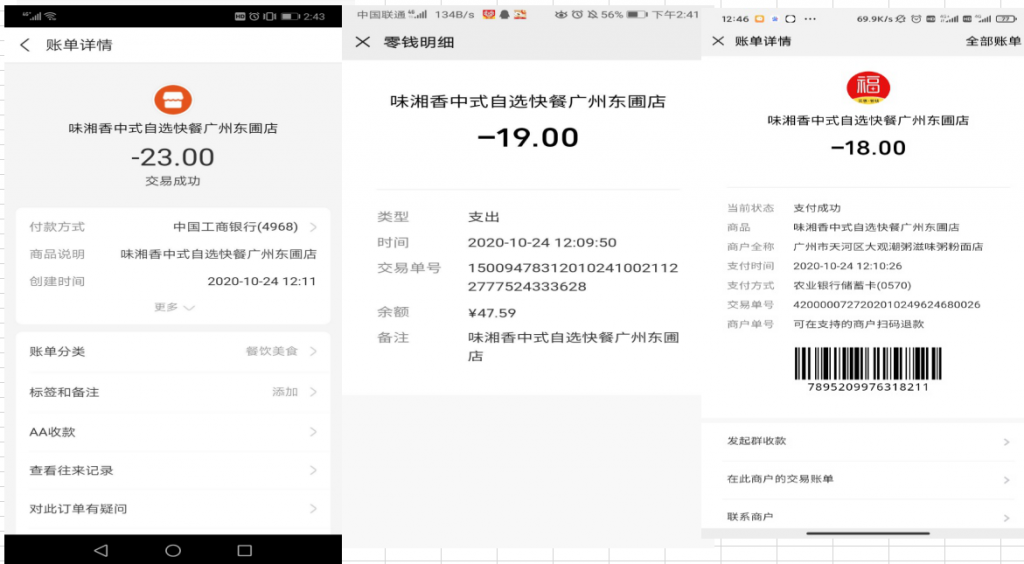Open the AA收款 option
The width and height of the screenshot is (1024, 564).
tap(172, 432)
